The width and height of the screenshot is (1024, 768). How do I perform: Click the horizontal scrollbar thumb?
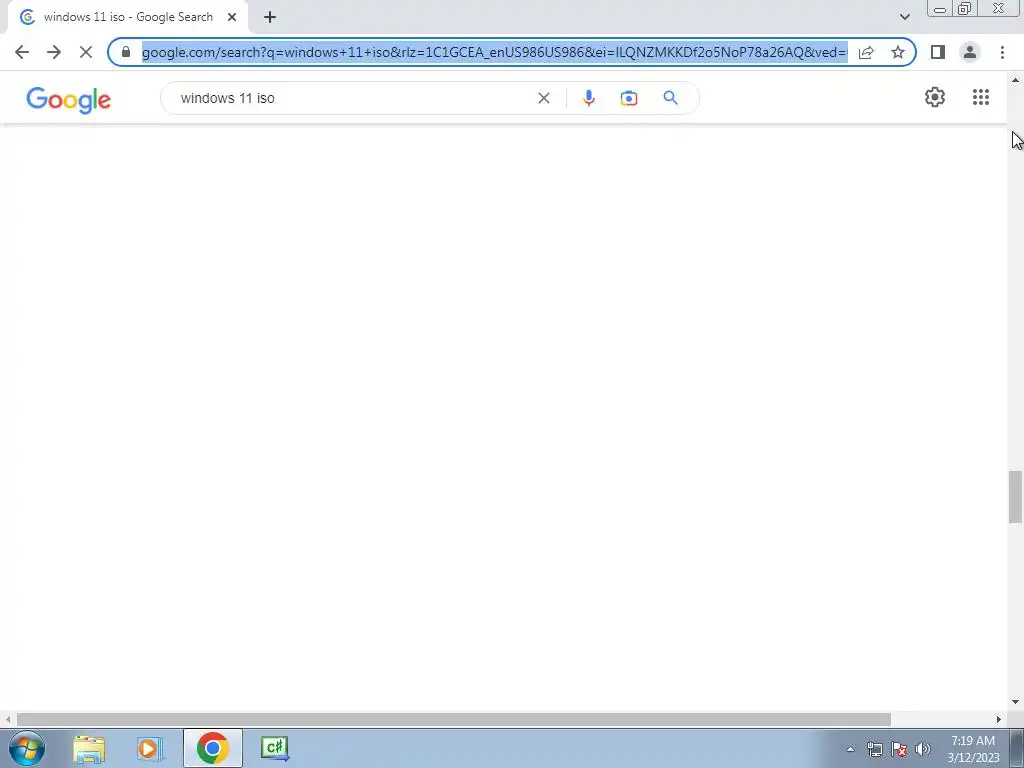click(454, 719)
